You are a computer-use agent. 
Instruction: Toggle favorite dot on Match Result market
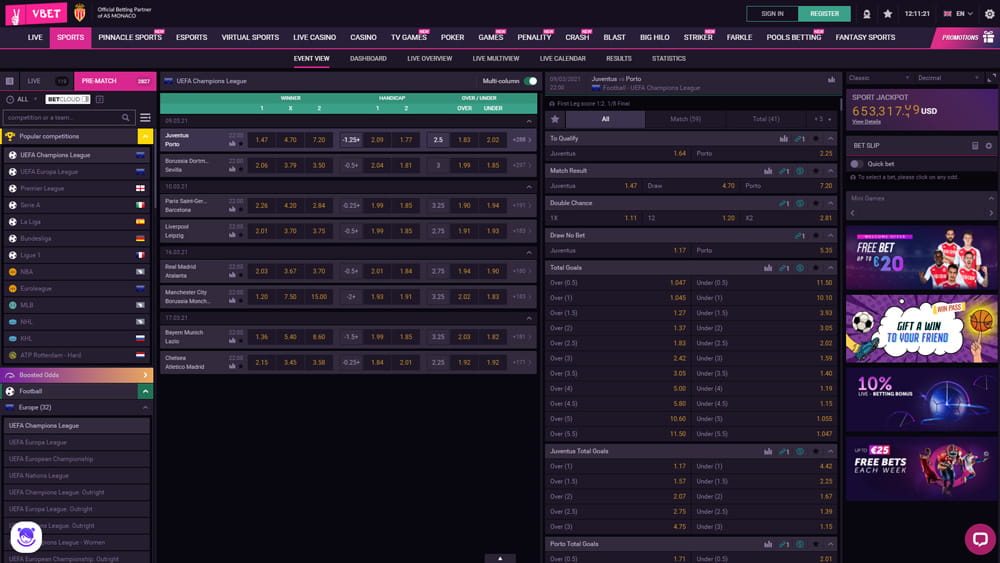(816, 171)
